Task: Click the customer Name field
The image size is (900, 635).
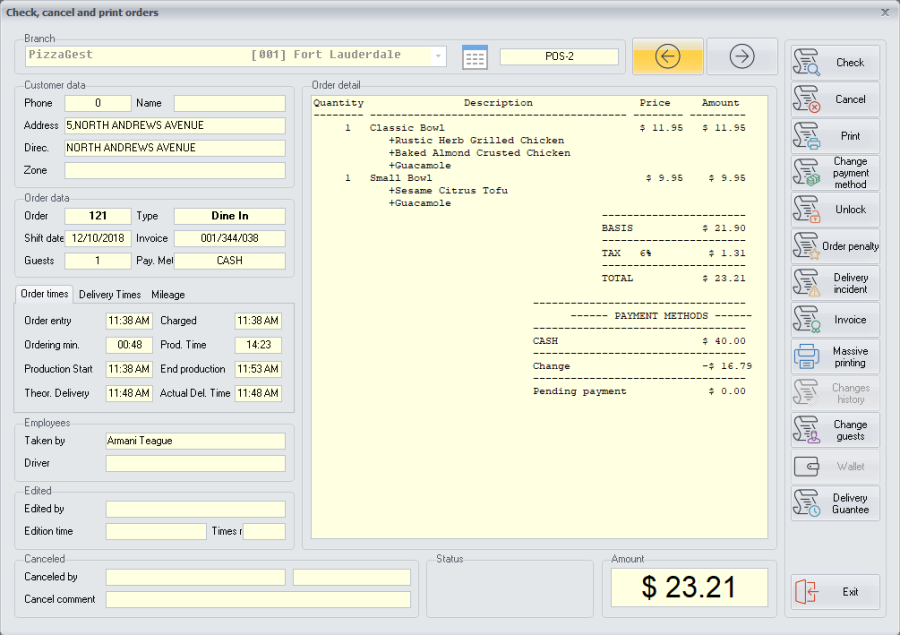Action: pos(229,103)
